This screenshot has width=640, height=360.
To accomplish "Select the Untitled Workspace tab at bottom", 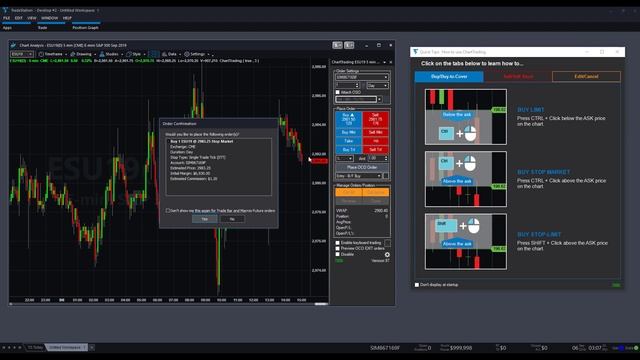I will [65, 348].
